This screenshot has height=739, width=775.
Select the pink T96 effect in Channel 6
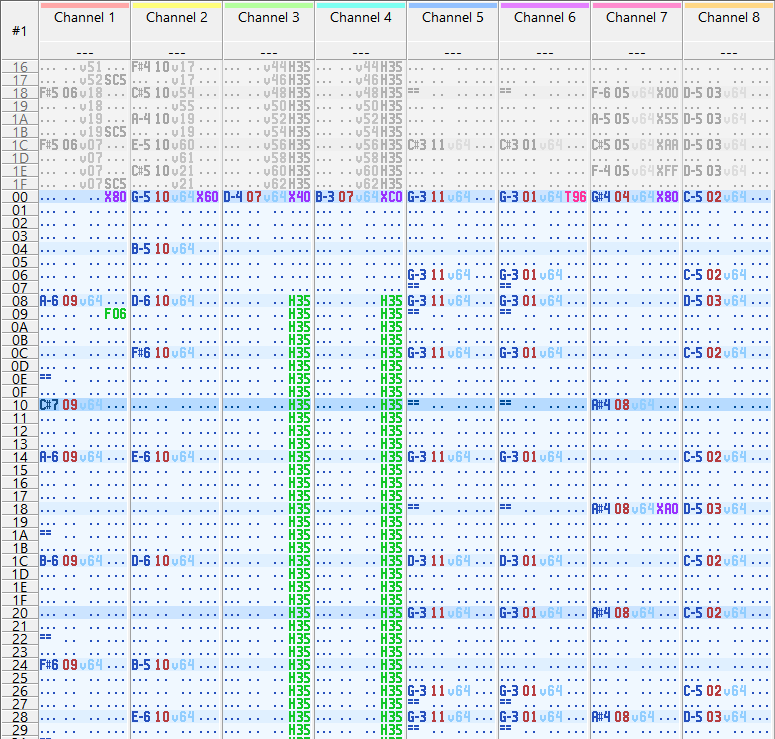point(575,197)
